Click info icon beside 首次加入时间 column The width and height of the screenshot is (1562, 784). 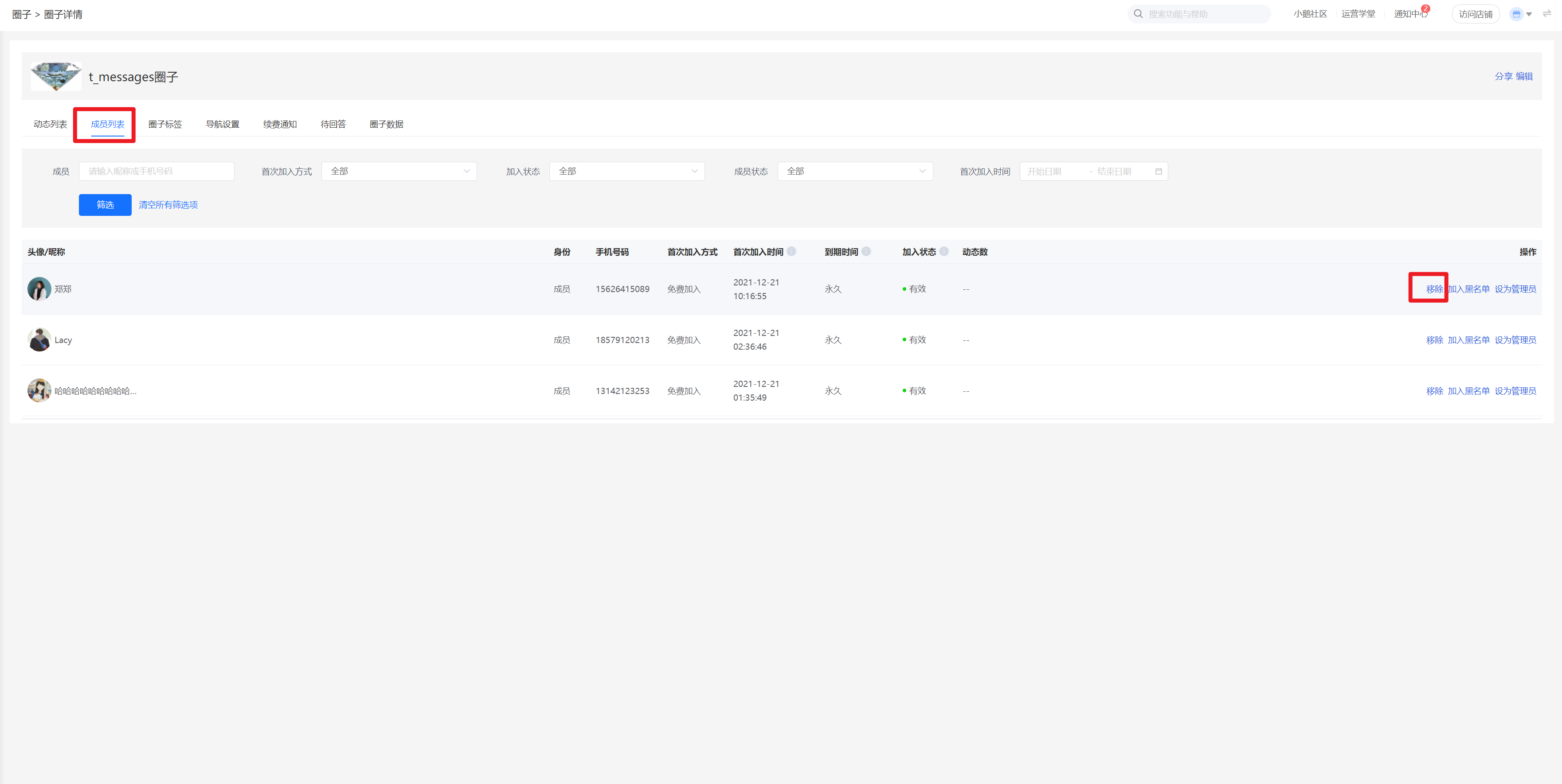click(791, 251)
